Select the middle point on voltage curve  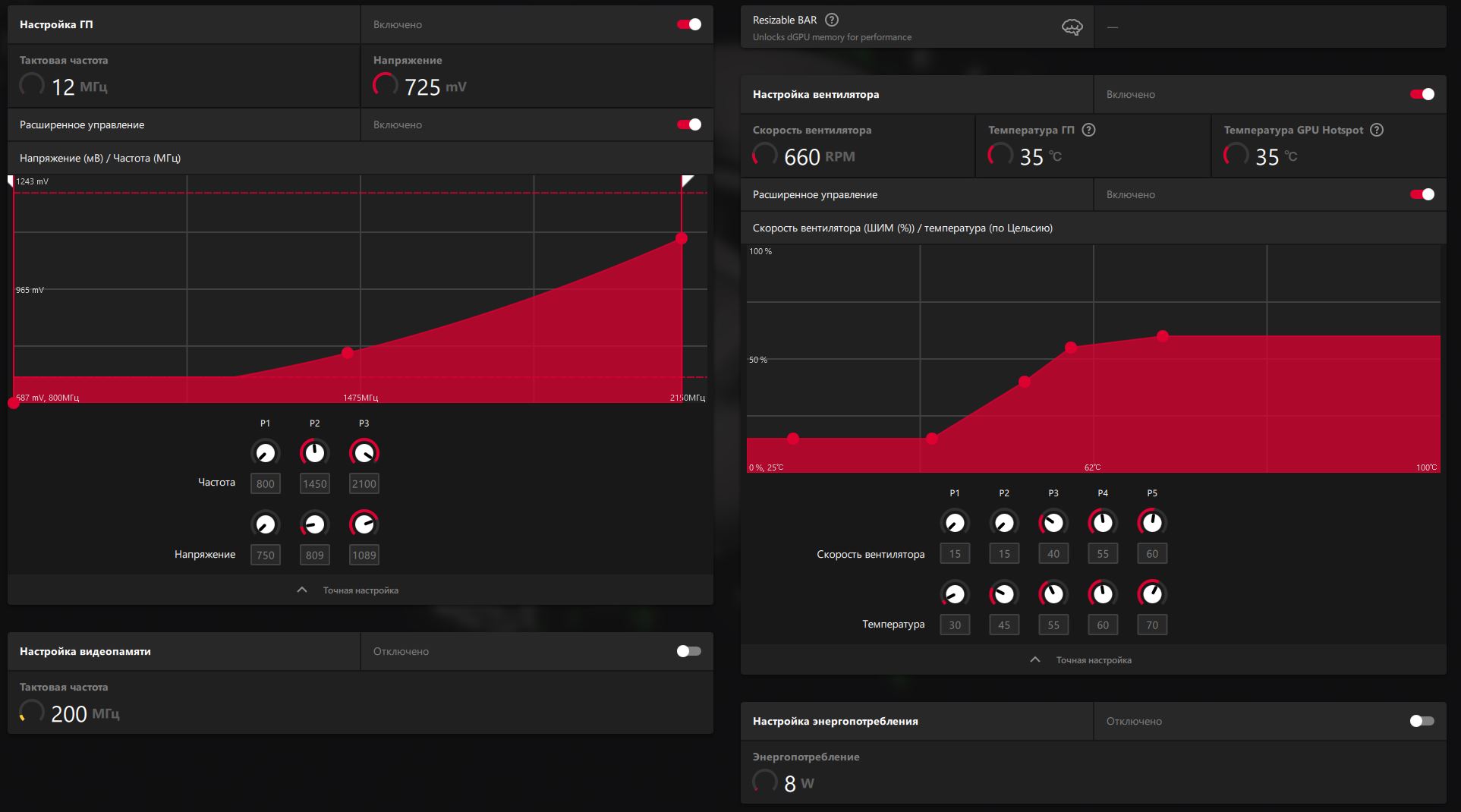pos(348,353)
